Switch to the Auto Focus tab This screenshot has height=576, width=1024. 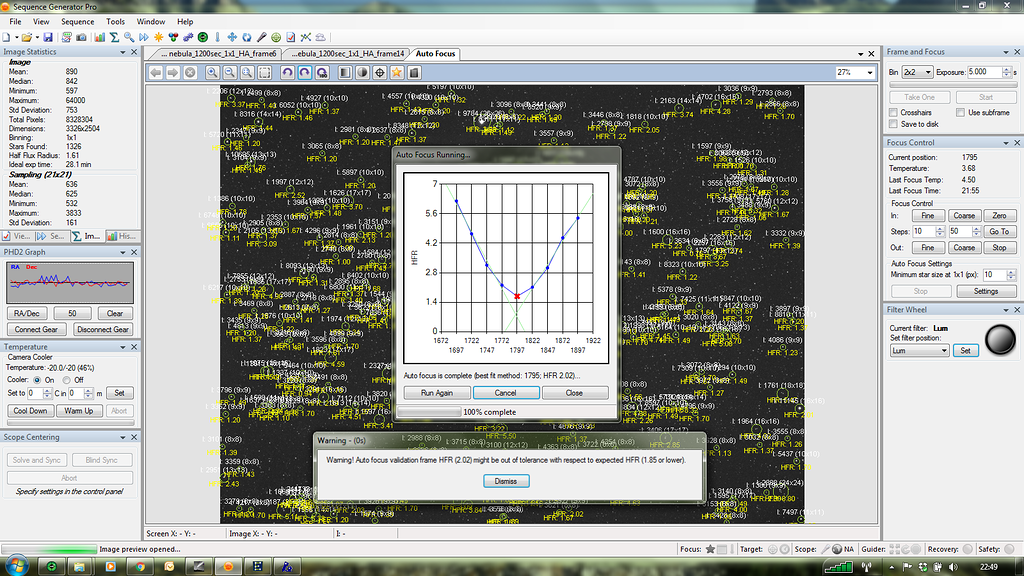[x=435, y=54]
